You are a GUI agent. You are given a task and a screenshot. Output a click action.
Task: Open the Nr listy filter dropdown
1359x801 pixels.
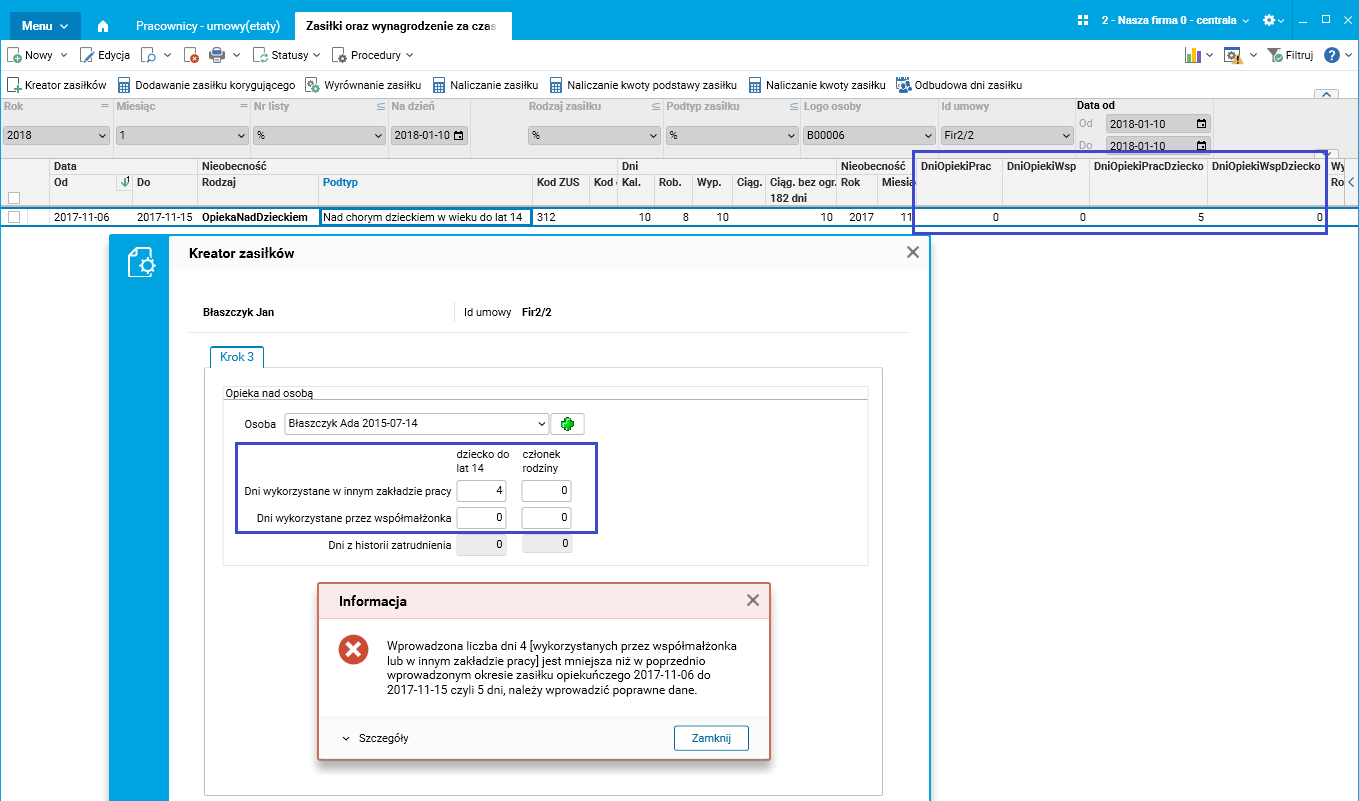click(x=319, y=135)
